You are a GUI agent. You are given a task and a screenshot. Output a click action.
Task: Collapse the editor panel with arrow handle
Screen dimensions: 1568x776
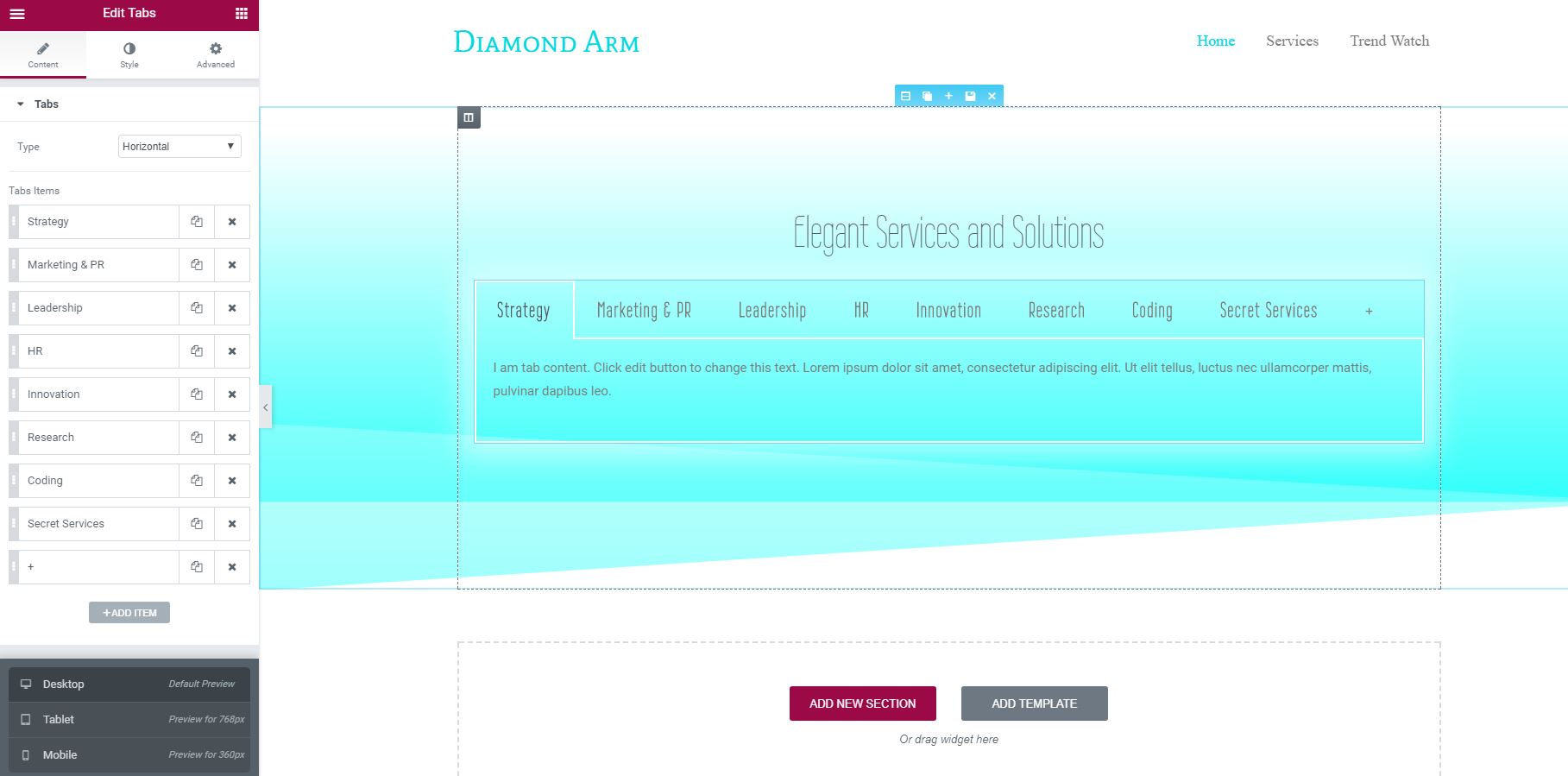click(266, 407)
